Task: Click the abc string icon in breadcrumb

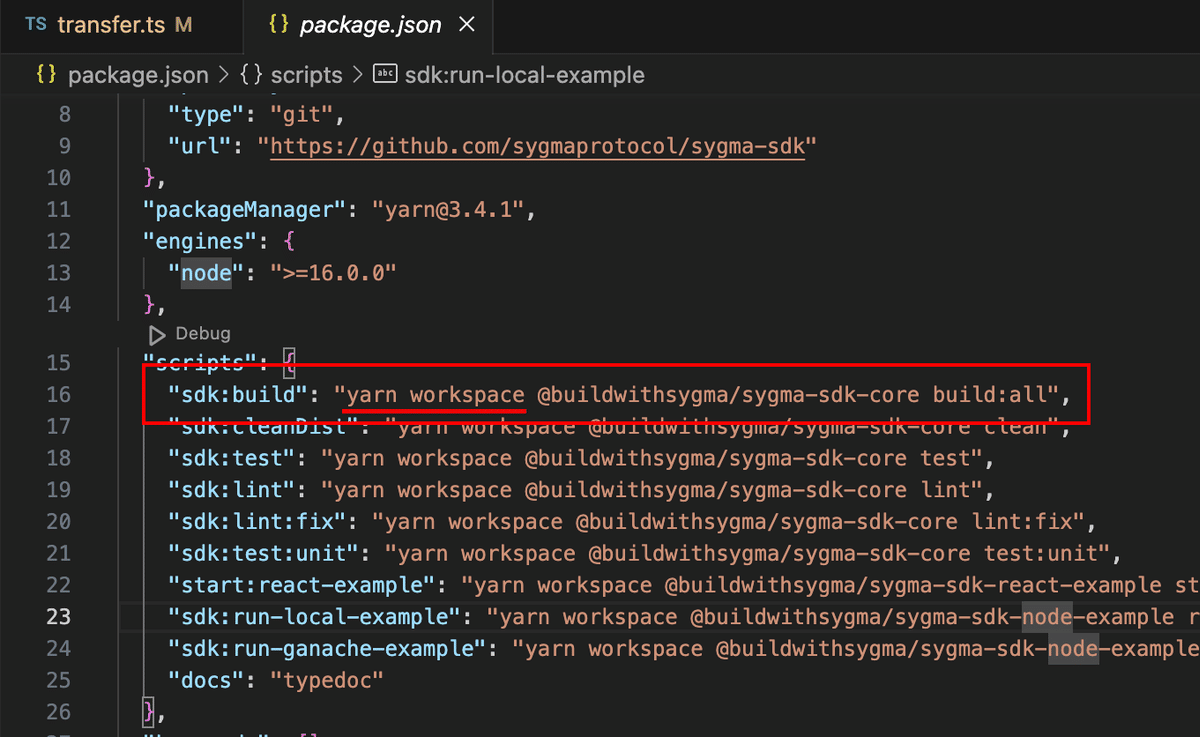Action: click(x=385, y=75)
